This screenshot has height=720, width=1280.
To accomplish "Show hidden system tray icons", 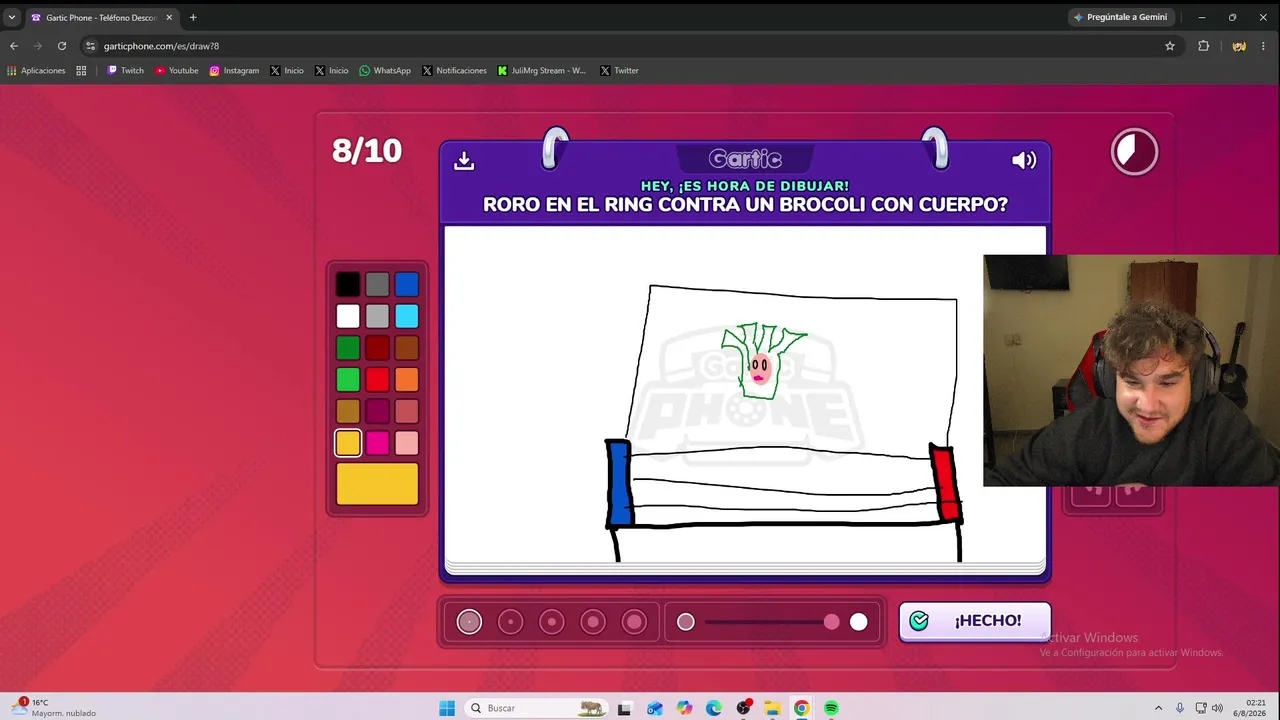I will tap(1158, 708).
